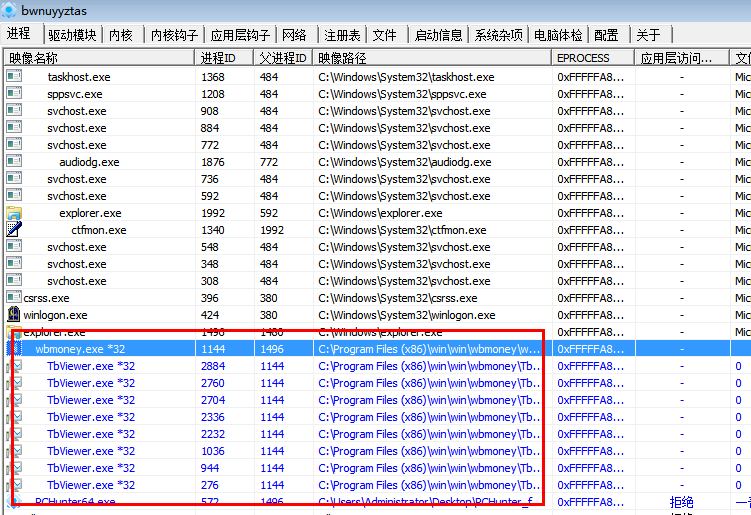Select TbViewer.exe *32 with PID 2336
The height and width of the screenshot is (515, 751).
pos(378,417)
